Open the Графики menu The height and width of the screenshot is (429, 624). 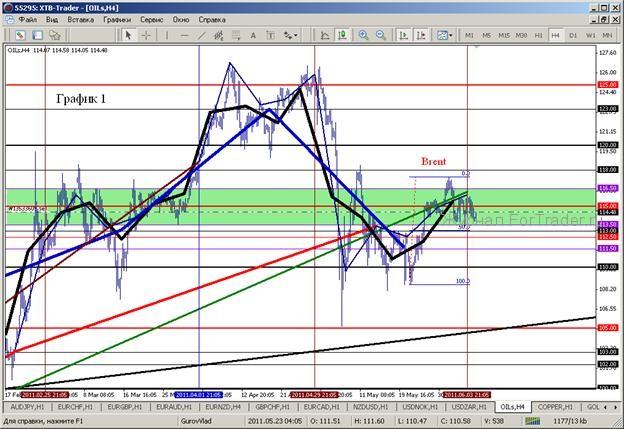click(115, 19)
